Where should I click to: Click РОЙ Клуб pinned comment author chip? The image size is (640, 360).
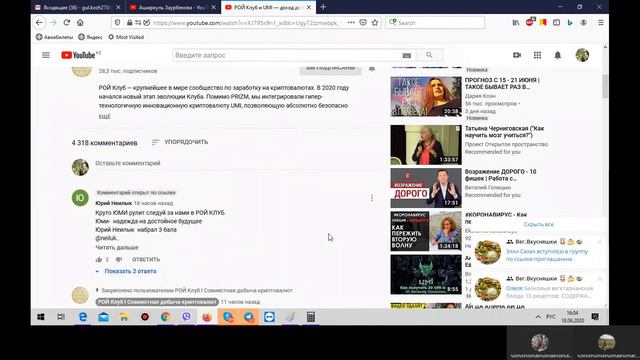[x=157, y=302]
